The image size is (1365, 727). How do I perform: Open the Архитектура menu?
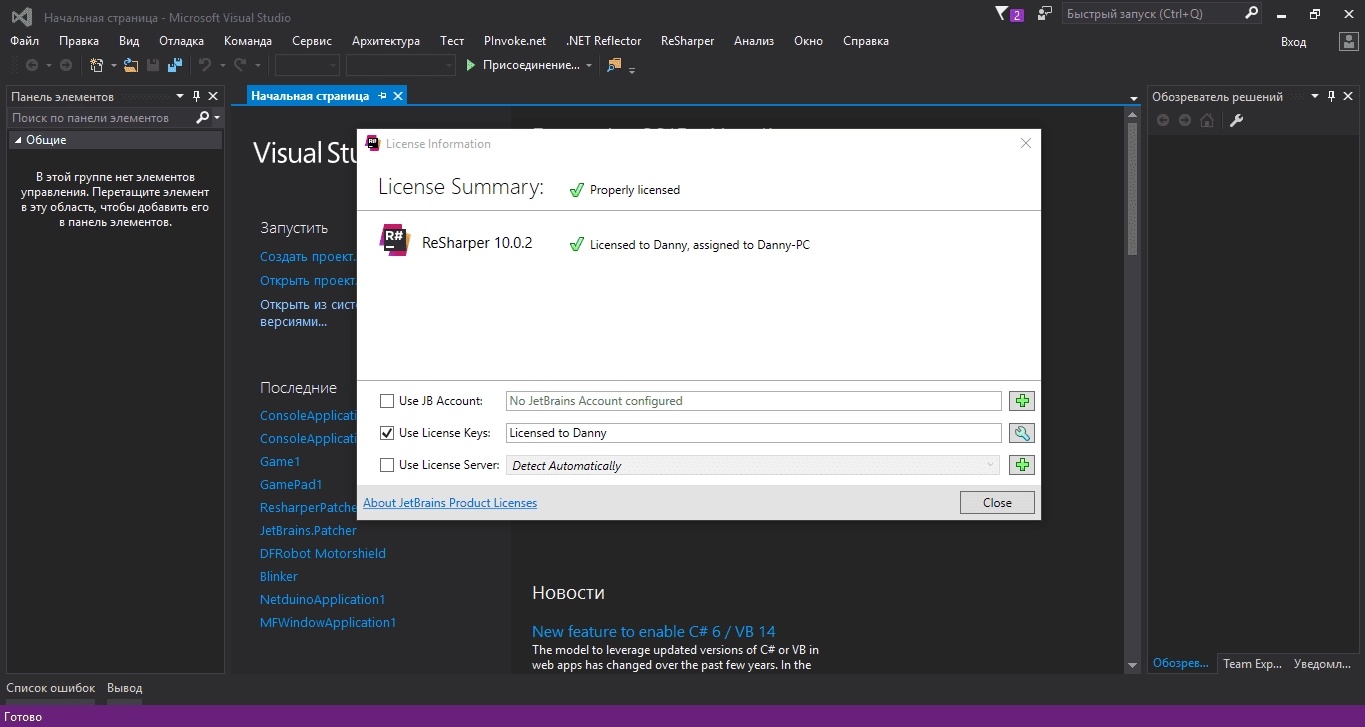pyautogui.click(x=386, y=41)
